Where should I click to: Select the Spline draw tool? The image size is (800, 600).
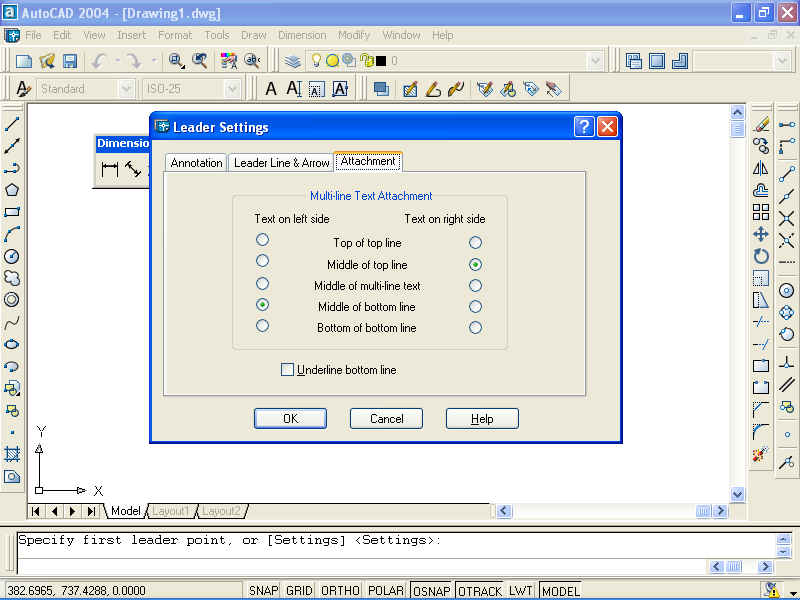pos(12,322)
